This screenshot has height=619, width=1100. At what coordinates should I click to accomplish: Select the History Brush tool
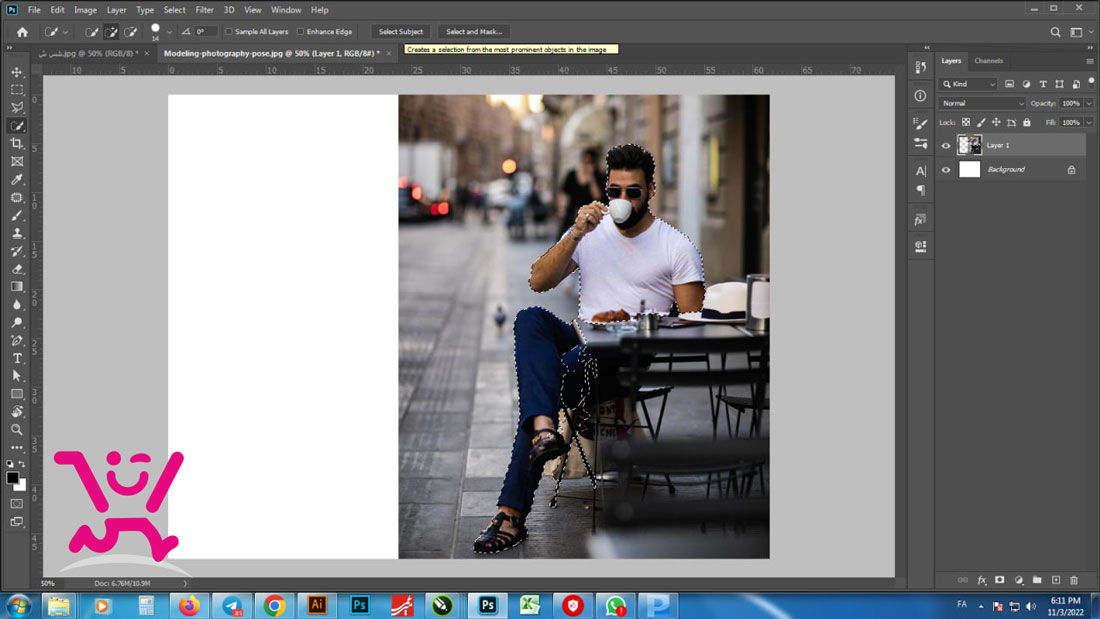click(x=17, y=251)
